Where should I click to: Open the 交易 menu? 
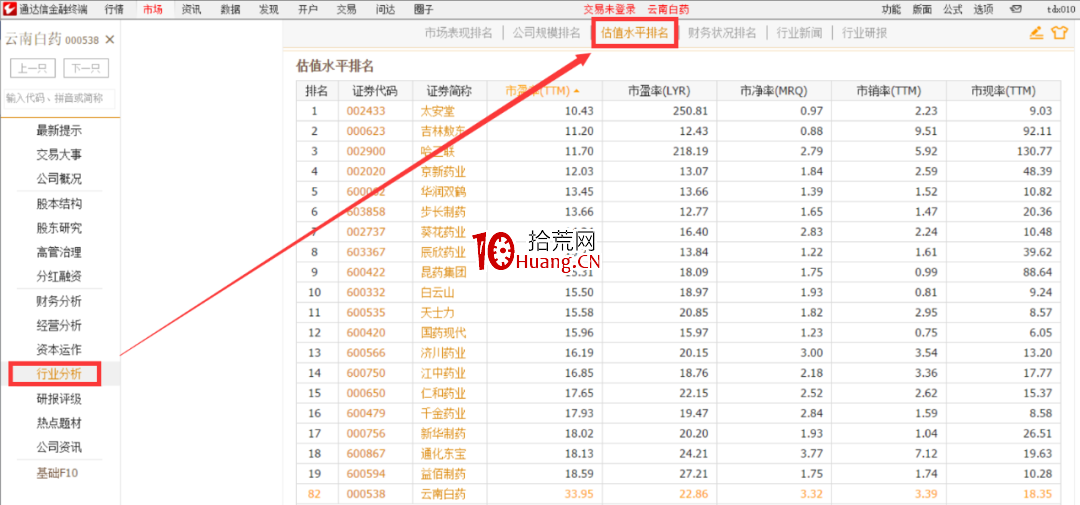[x=346, y=10]
